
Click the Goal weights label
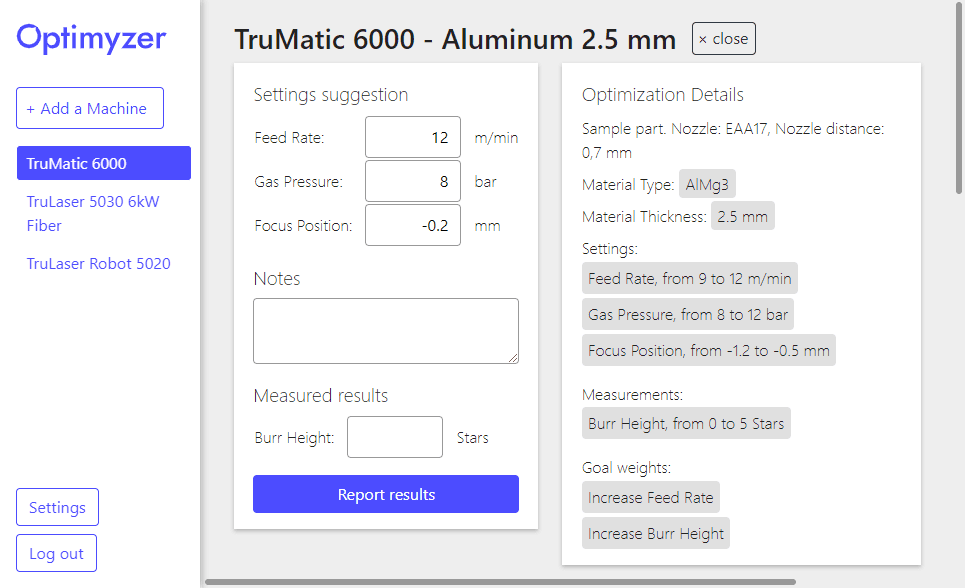coord(627,468)
